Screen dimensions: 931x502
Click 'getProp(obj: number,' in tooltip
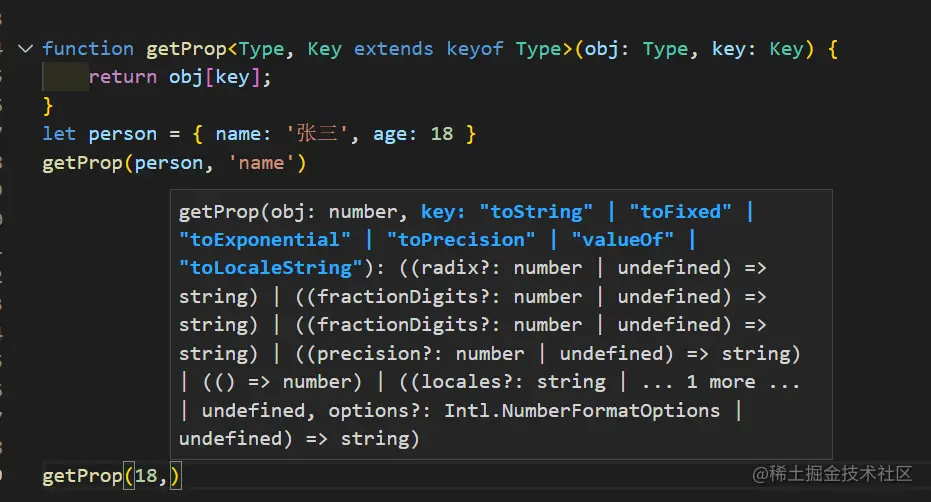coord(293,212)
